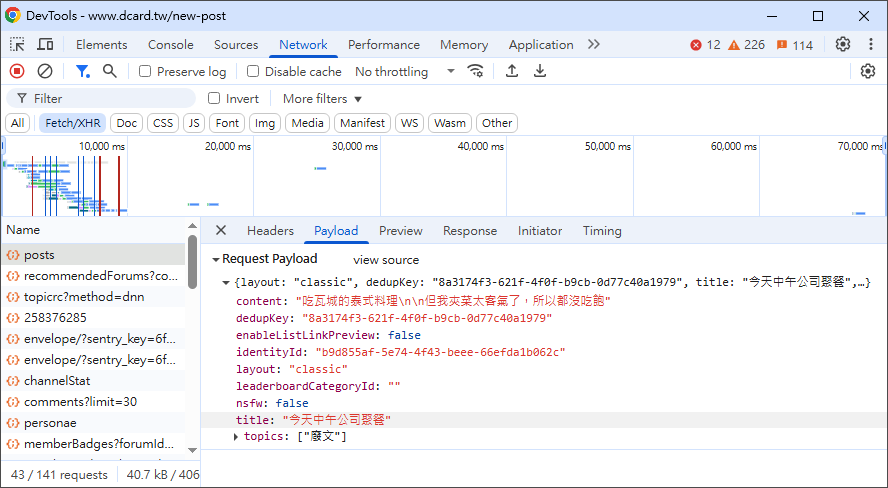888x488 pixels.
Task: Click the issues count 114
Action: point(795,45)
